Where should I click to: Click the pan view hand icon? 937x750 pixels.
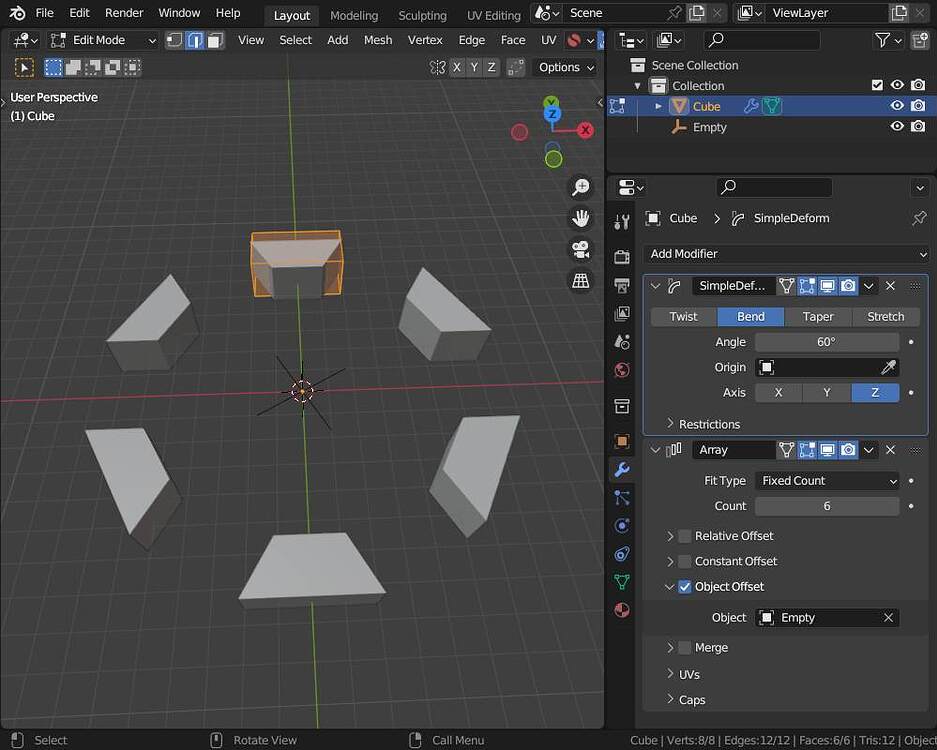[580, 218]
